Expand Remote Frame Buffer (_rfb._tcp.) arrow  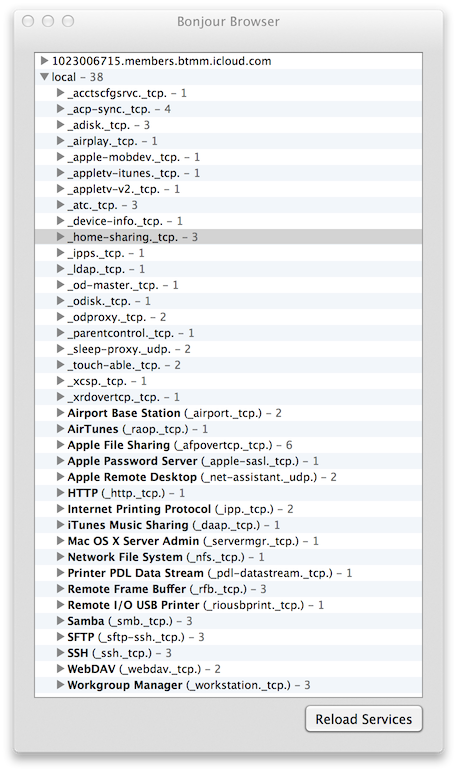click(60, 589)
